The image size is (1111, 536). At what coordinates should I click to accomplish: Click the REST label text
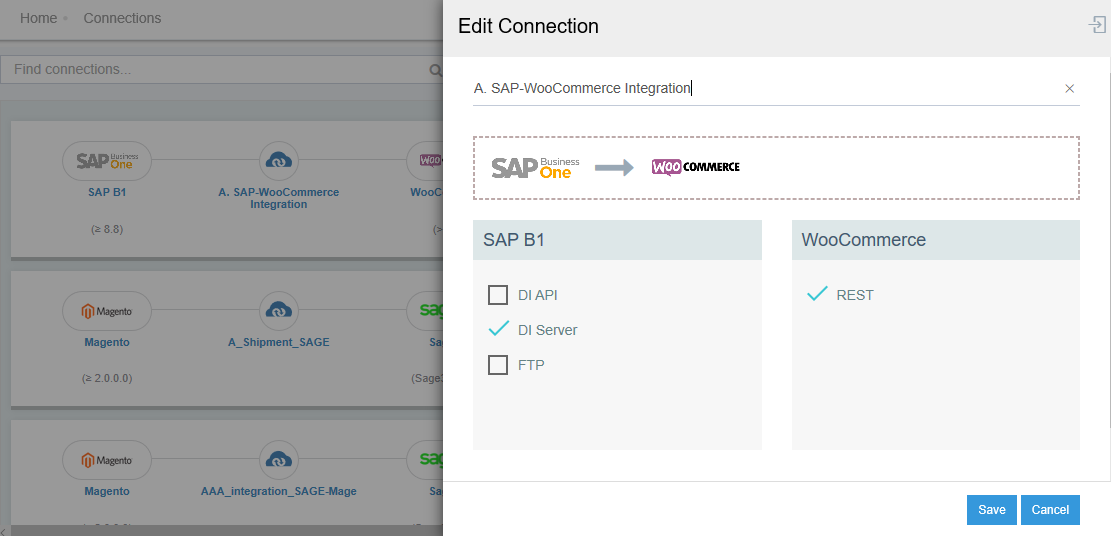click(855, 295)
